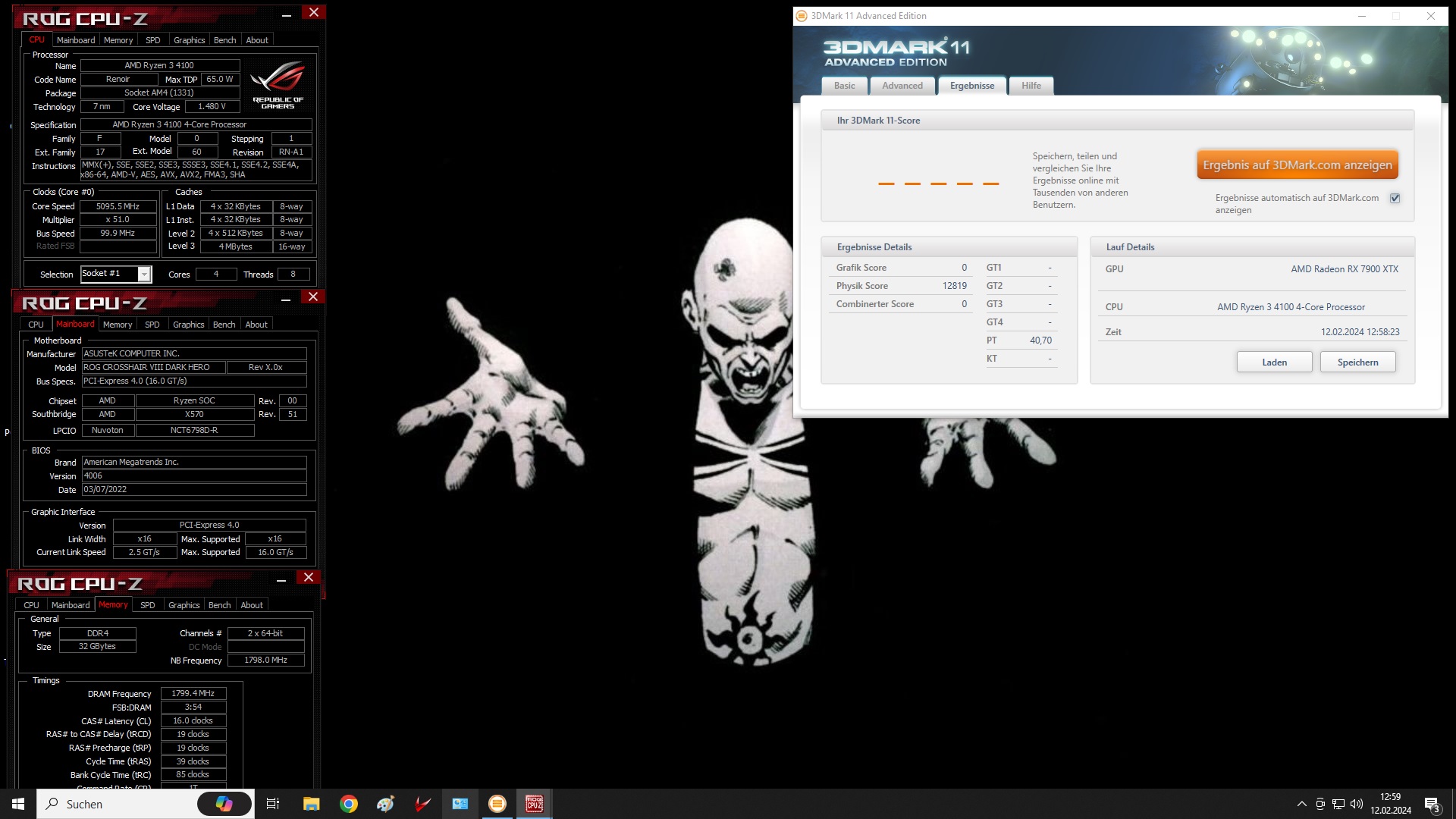
Task: Click the Current Link Speed 2.5 GT/s field
Action: click(x=144, y=552)
